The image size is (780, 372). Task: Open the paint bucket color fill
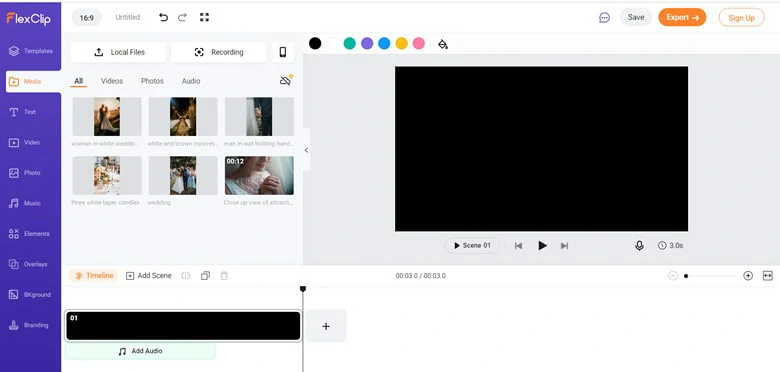(443, 44)
